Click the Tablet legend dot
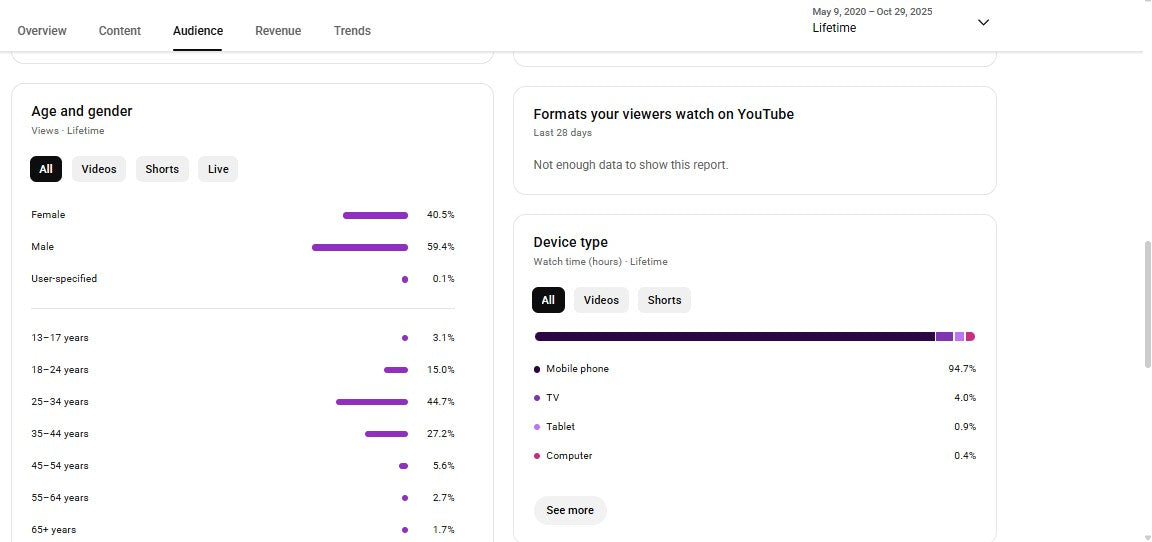 pyautogui.click(x=537, y=427)
